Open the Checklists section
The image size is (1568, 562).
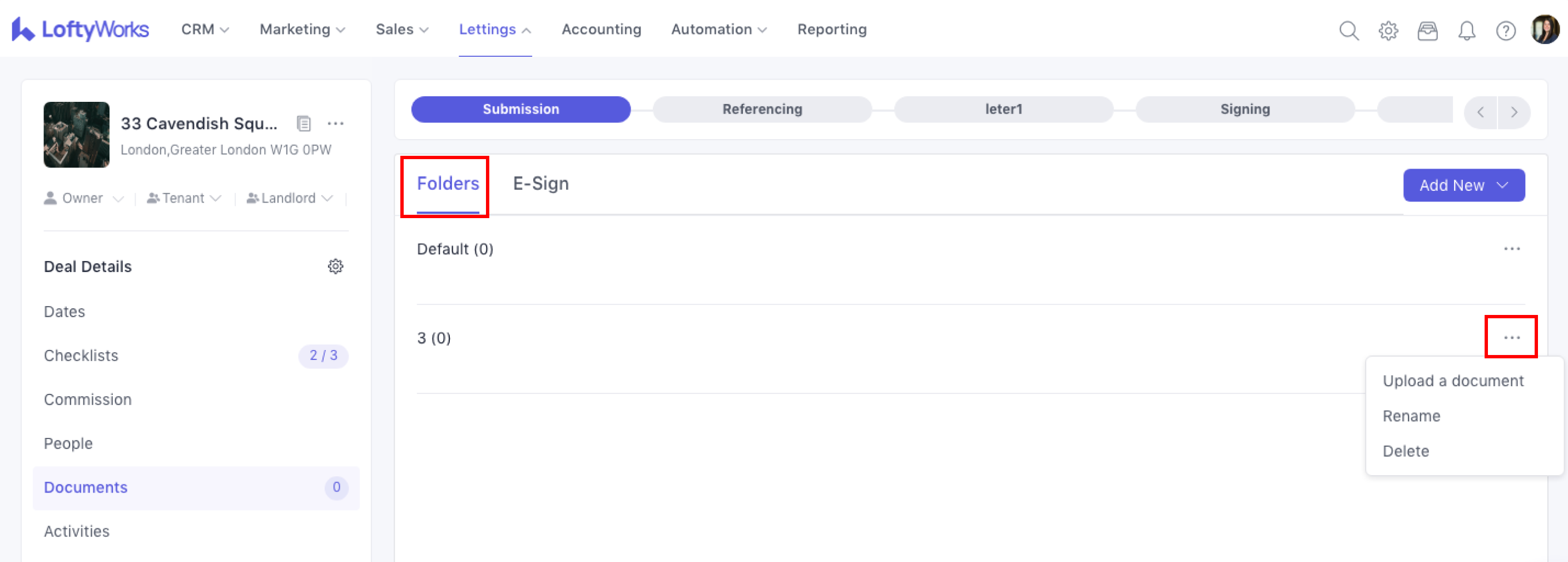click(81, 356)
